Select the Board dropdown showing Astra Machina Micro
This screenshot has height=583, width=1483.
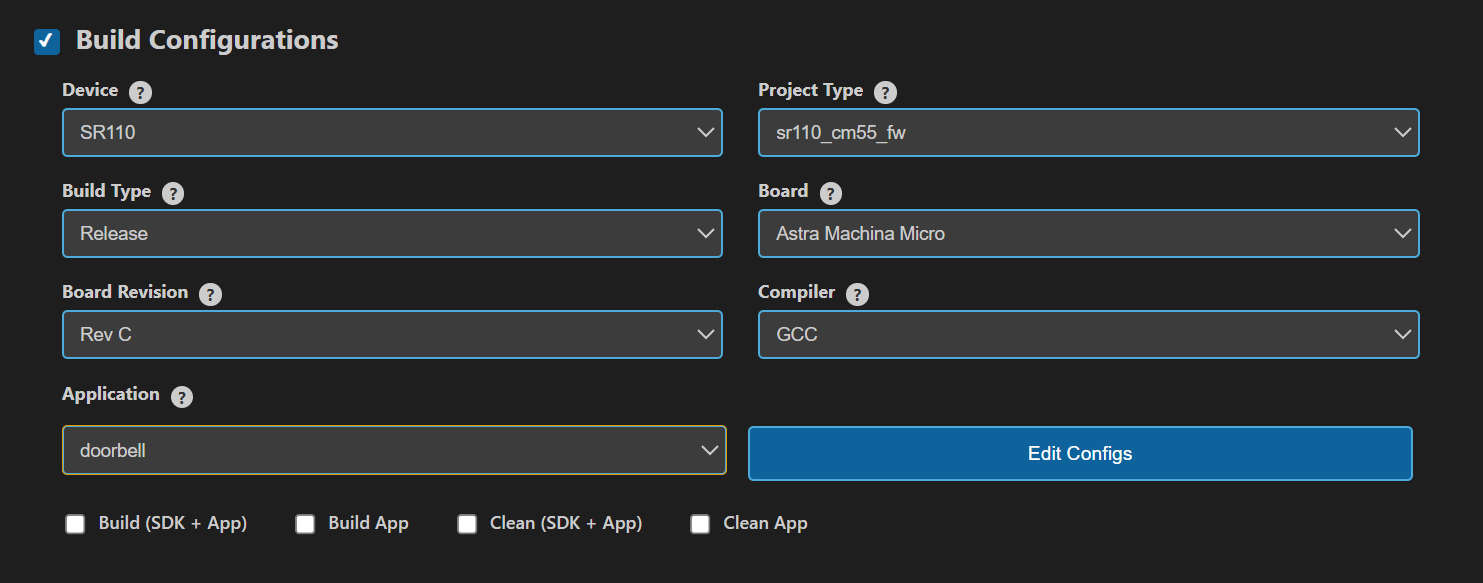click(x=1088, y=233)
